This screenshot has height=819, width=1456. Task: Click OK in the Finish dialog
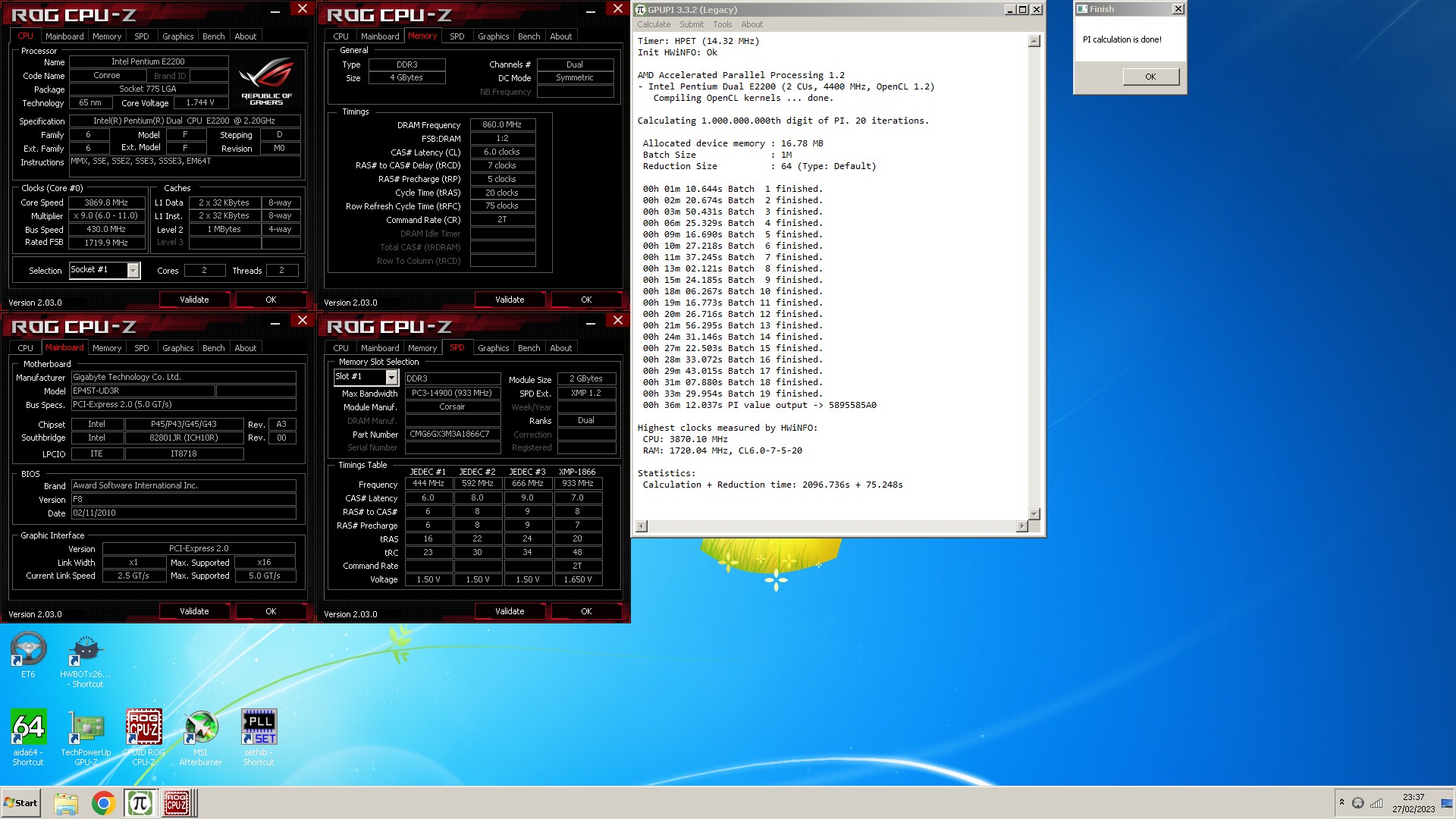(x=1150, y=77)
